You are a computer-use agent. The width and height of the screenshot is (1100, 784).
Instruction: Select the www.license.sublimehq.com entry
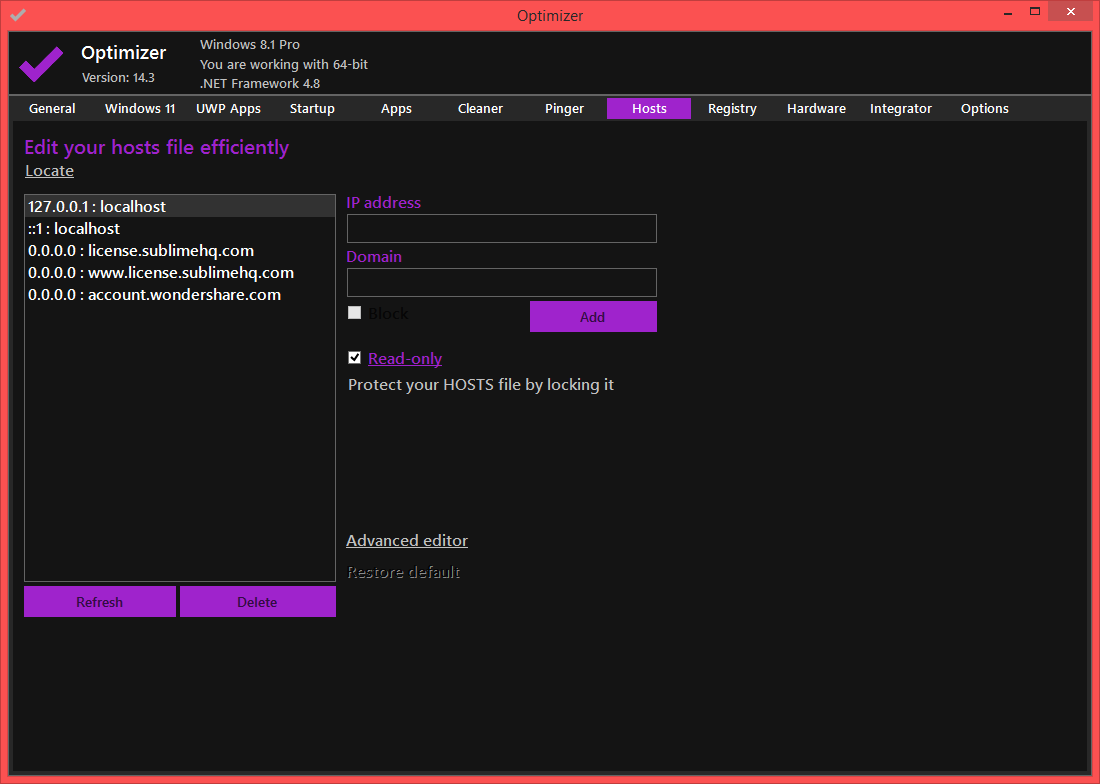coord(161,273)
